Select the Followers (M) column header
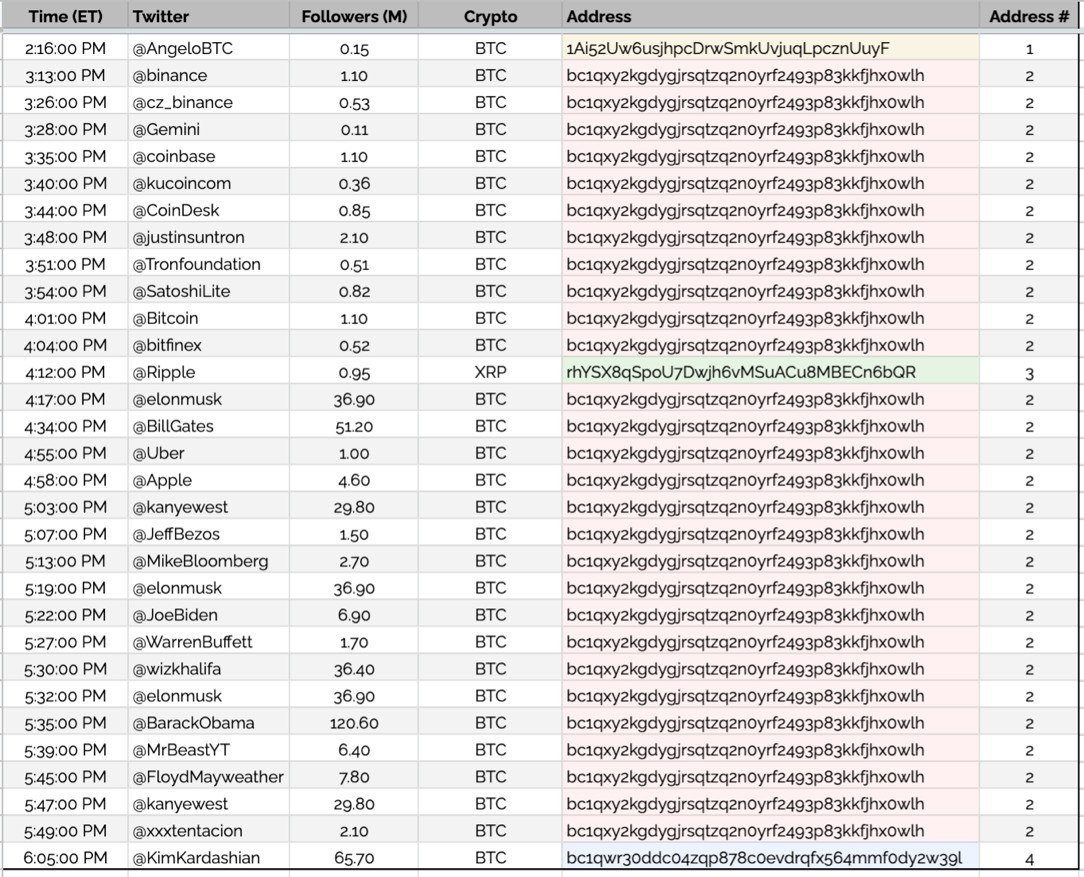The width and height of the screenshot is (1084, 877). [x=354, y=16]
